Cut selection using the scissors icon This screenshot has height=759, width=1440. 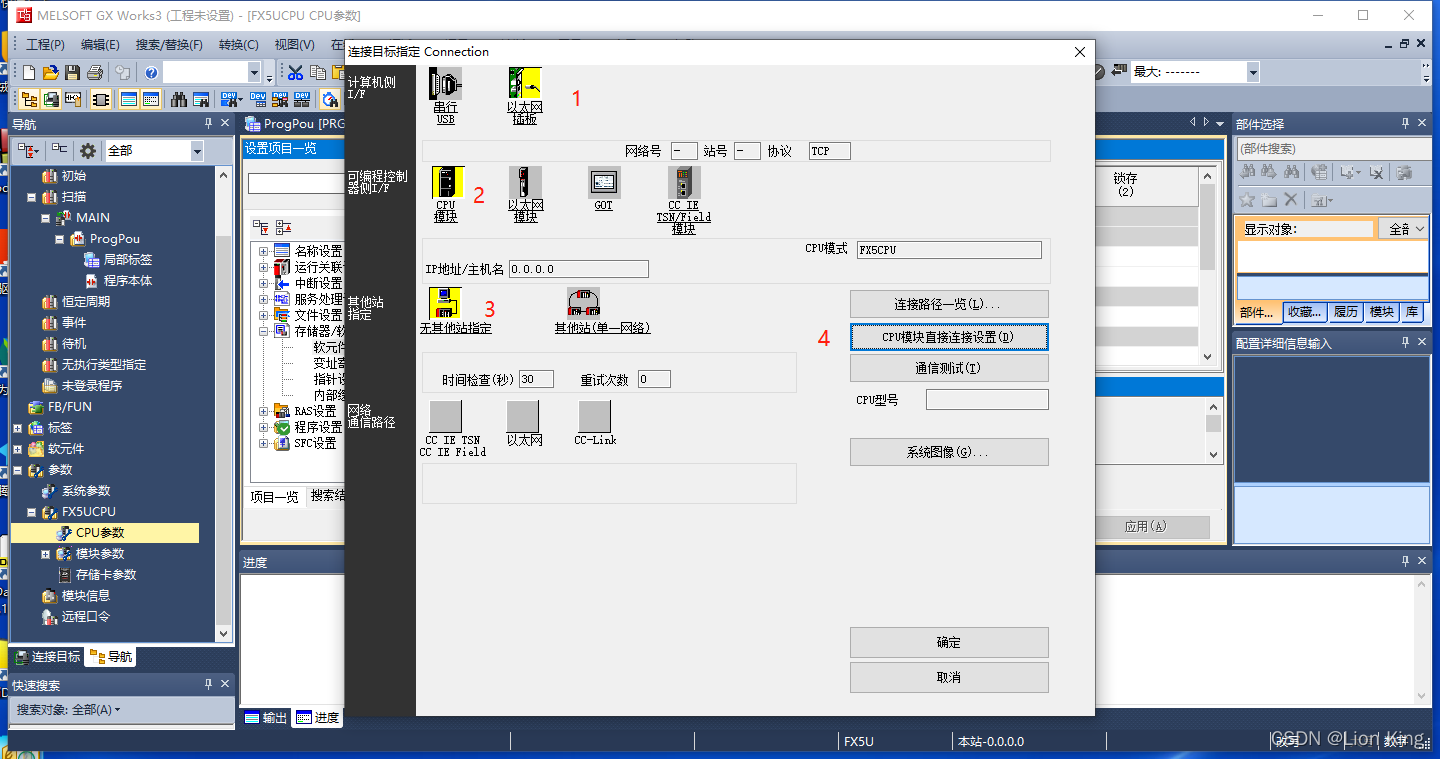tap(295, 72)
